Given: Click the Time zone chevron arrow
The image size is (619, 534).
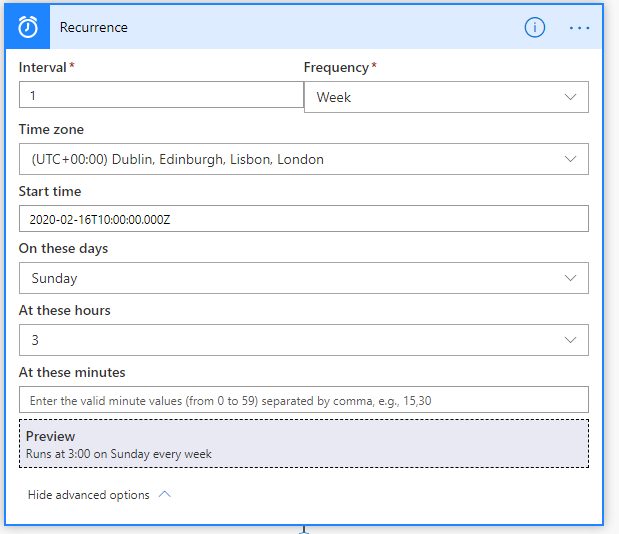Looking at the screenshot, I should [570, 159].
